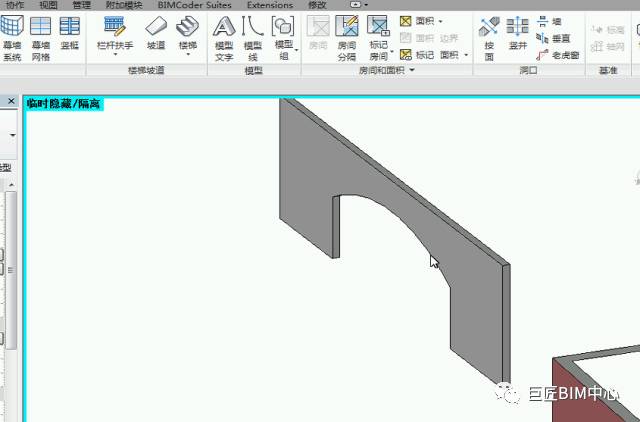Go to the 管理 ribbon tab

pyautogui.click(x=81, y=5)
